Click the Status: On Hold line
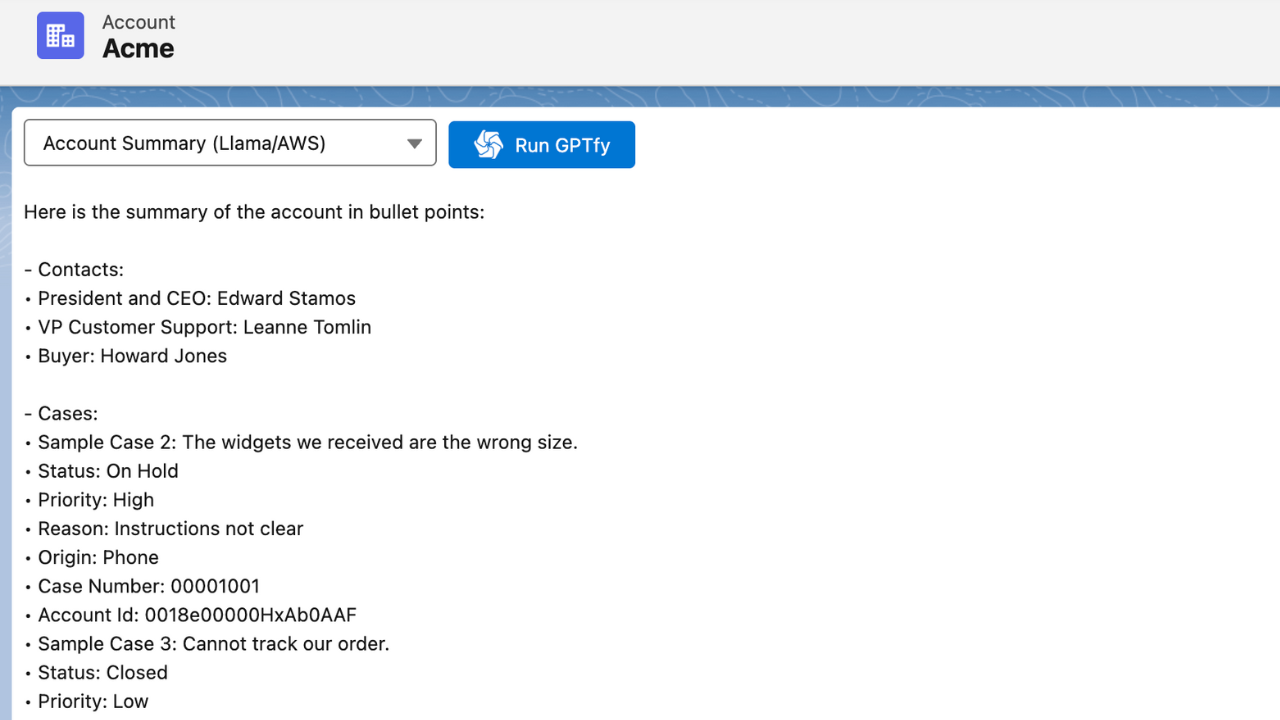This screenshot has width=1280, height=720. point(108,471)
